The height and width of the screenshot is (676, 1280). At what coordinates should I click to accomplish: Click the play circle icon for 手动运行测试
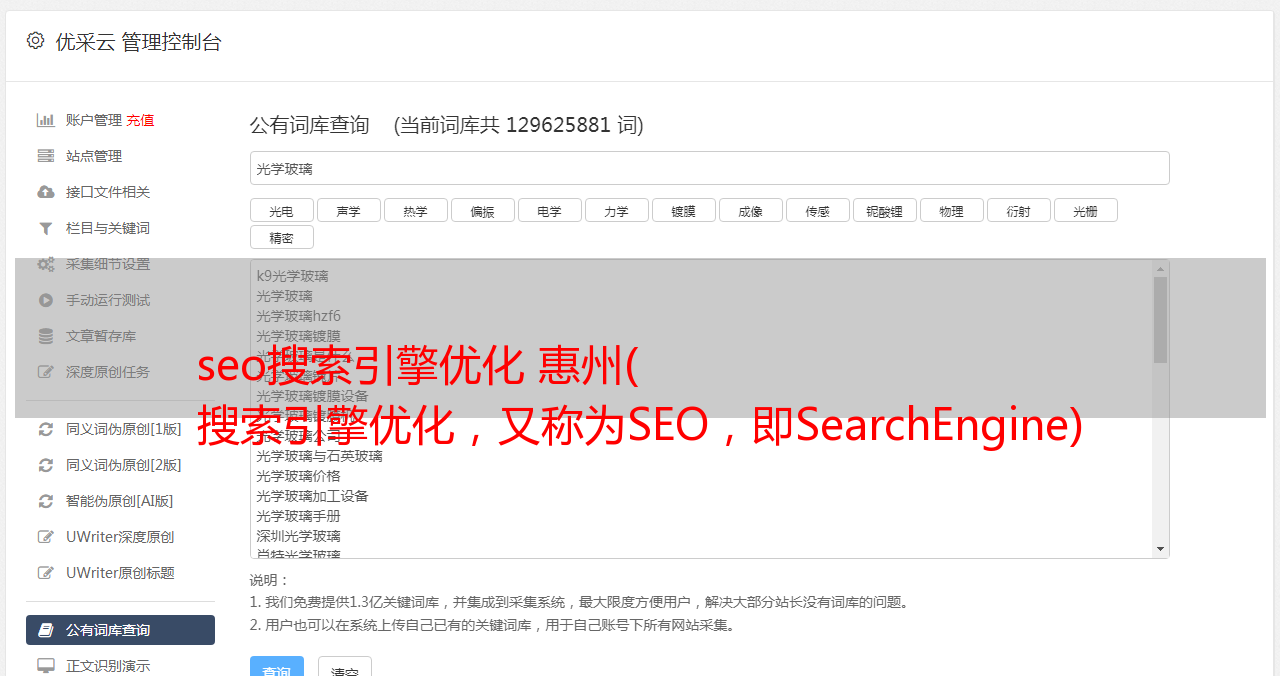point(45,300)
